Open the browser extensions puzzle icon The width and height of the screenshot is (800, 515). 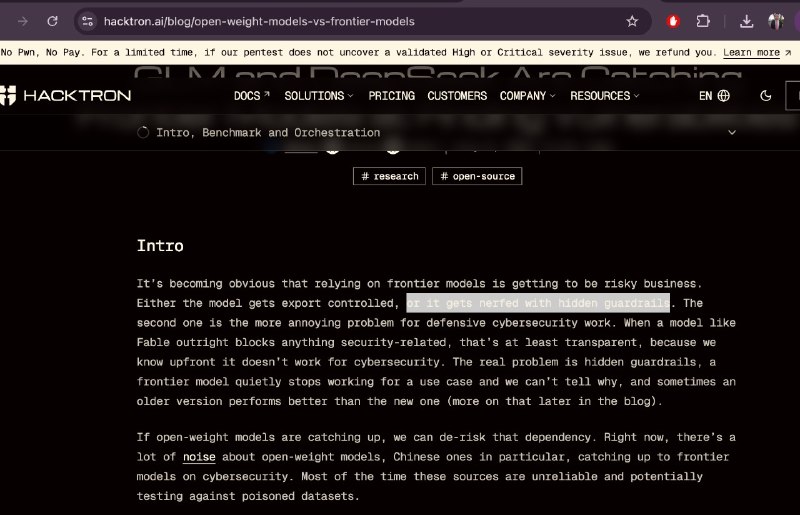pos(703,21)
